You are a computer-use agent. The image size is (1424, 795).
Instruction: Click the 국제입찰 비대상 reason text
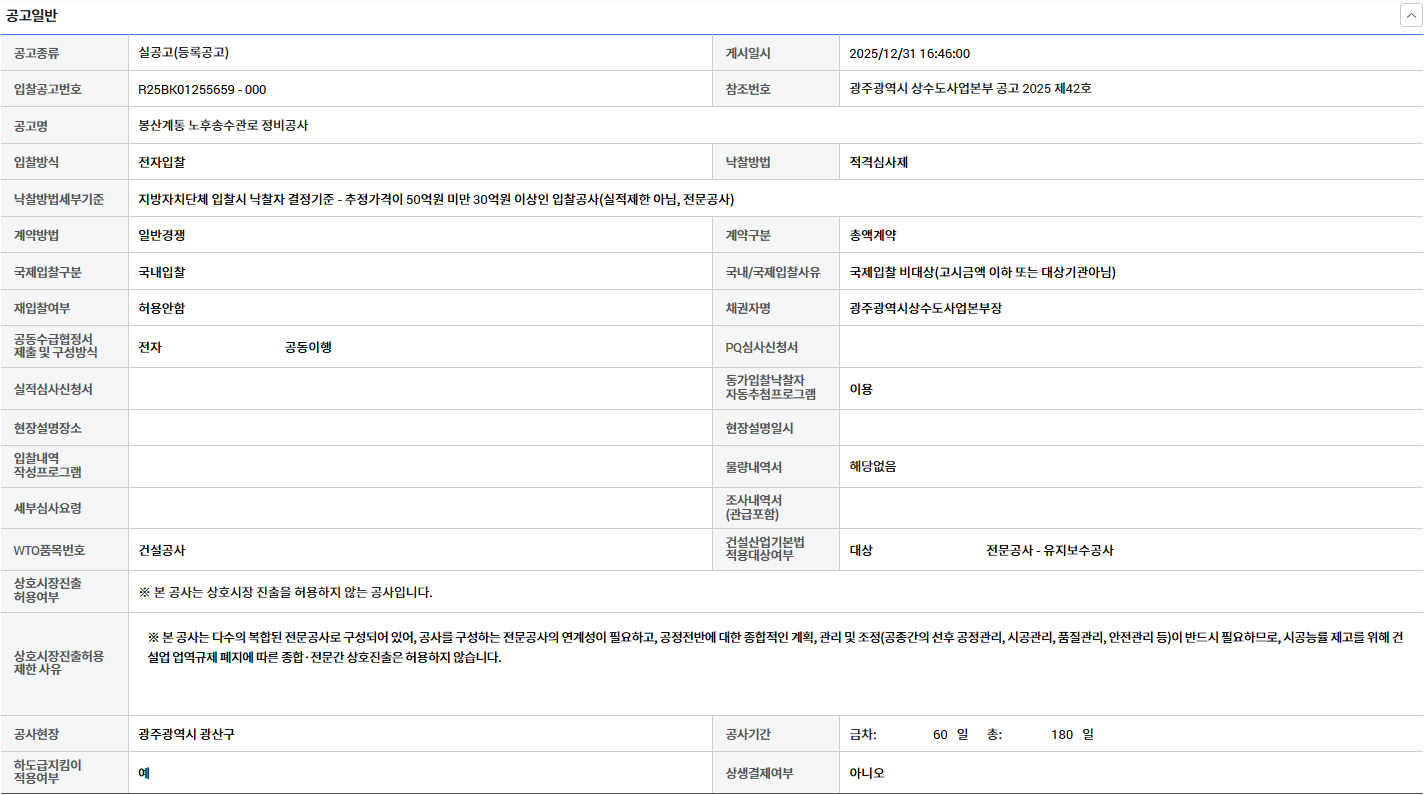click(982, 272)
